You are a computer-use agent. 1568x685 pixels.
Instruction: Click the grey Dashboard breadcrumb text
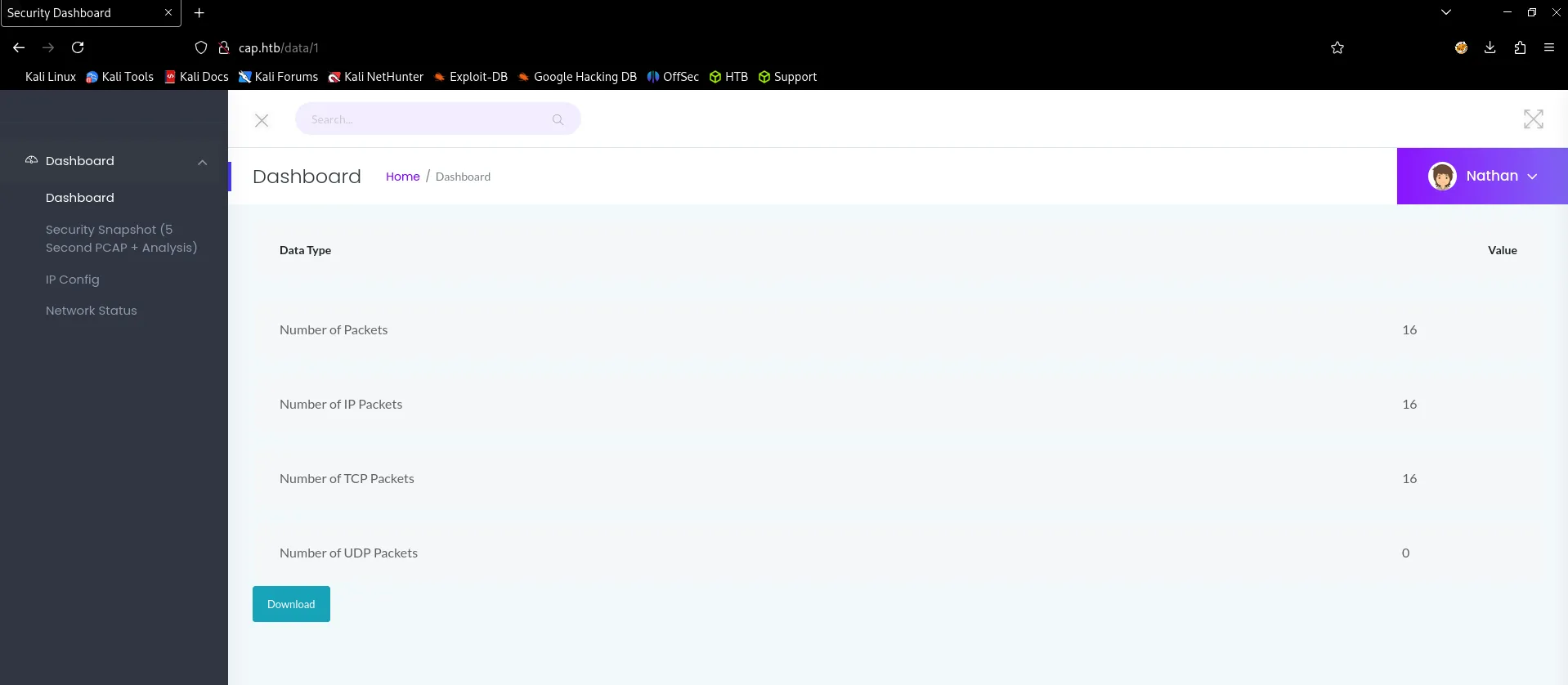point(463,177)
